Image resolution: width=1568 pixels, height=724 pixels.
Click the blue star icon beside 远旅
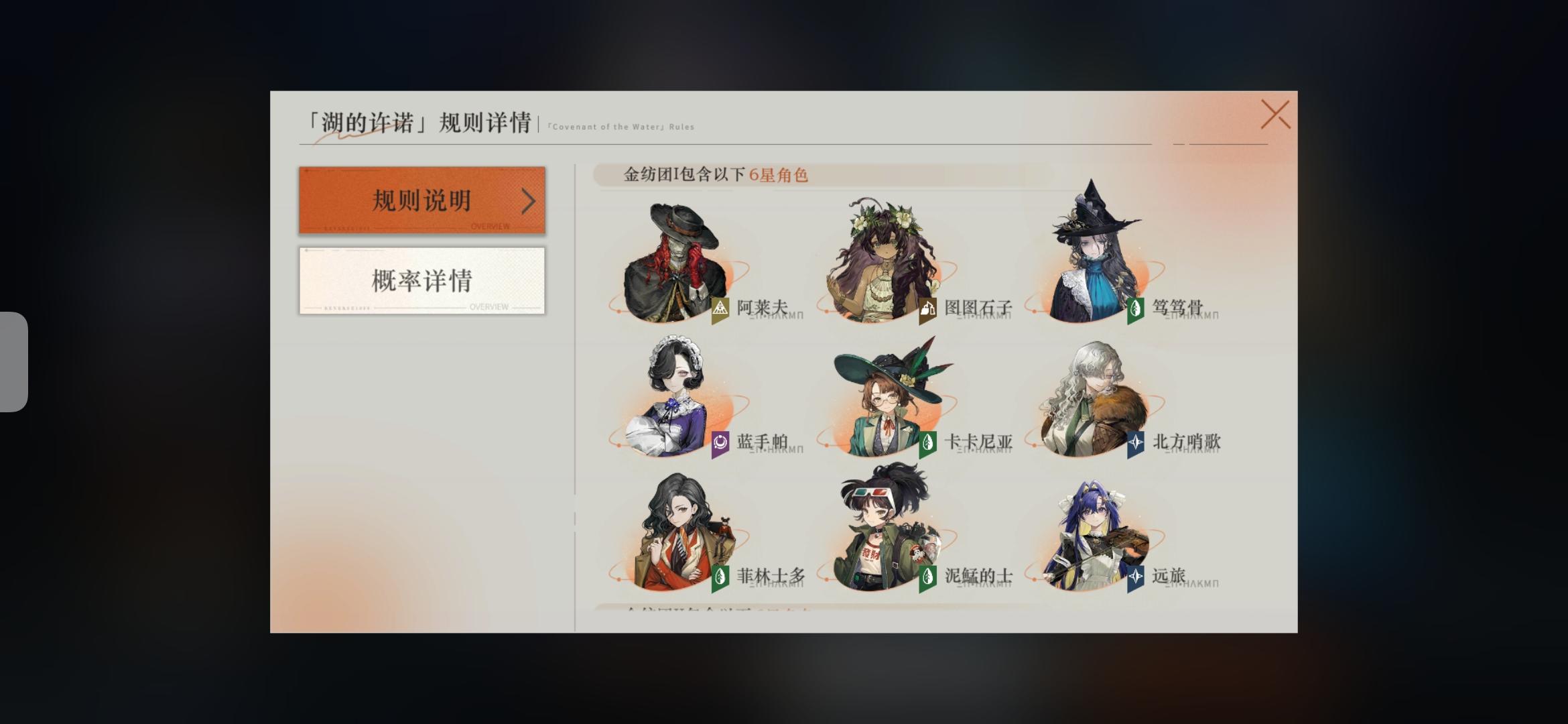[x=1135, y=577]
